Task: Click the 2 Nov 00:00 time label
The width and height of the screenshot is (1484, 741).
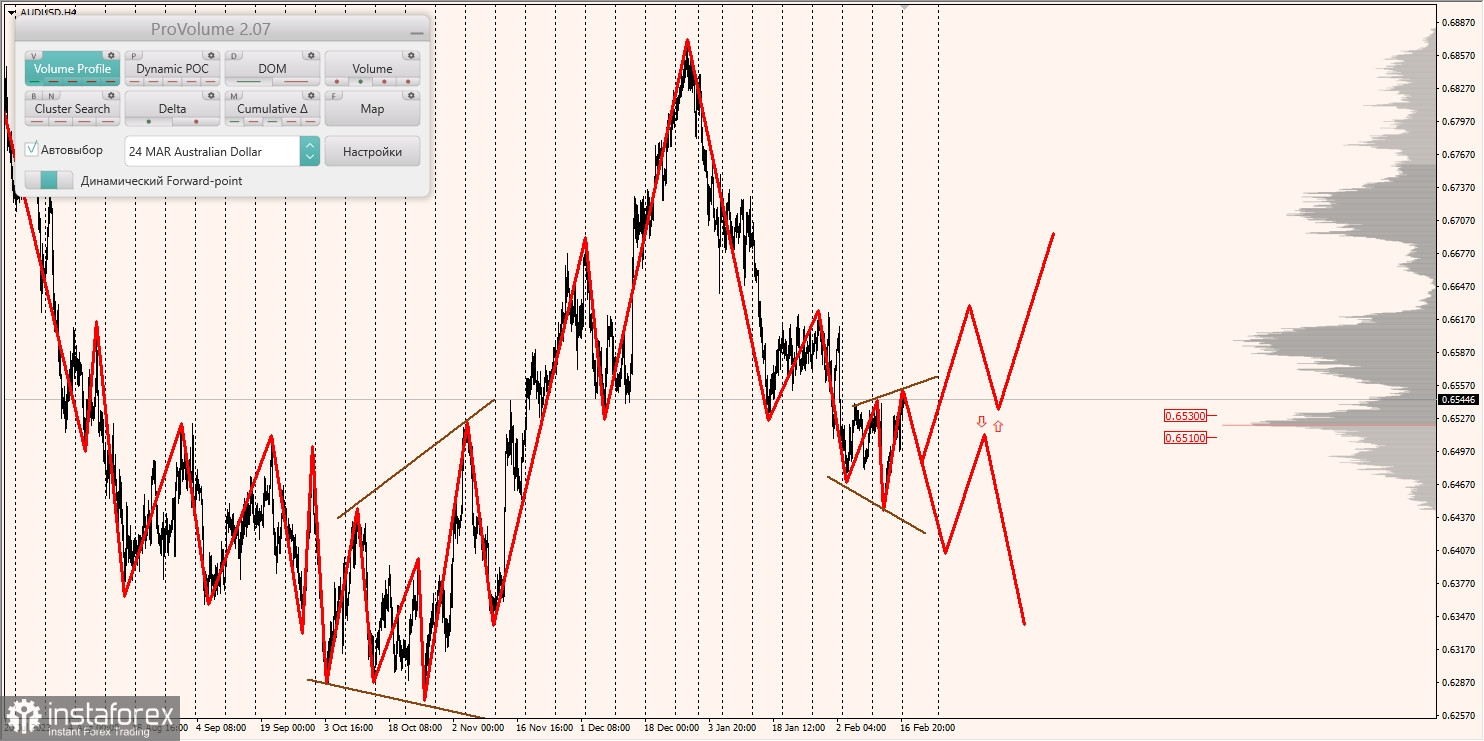Action: coord(478,728)
